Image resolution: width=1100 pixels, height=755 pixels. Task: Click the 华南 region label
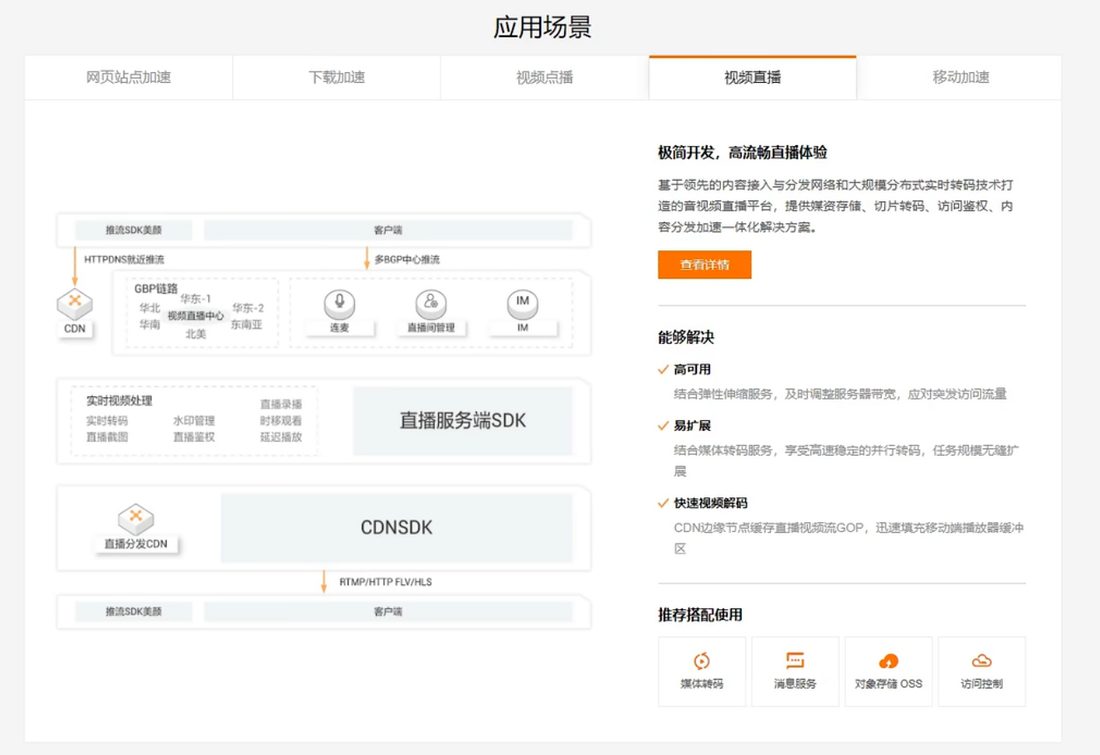149,324
